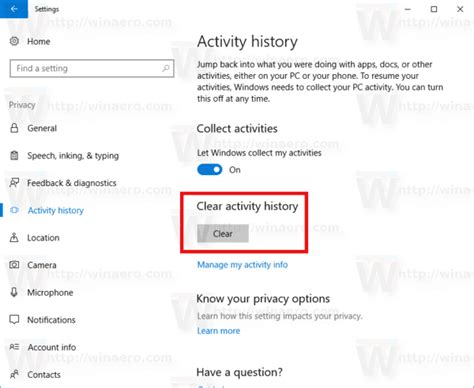Click the Clear button
This screenshot has width=474, height=388.
[x=223, y=233]
